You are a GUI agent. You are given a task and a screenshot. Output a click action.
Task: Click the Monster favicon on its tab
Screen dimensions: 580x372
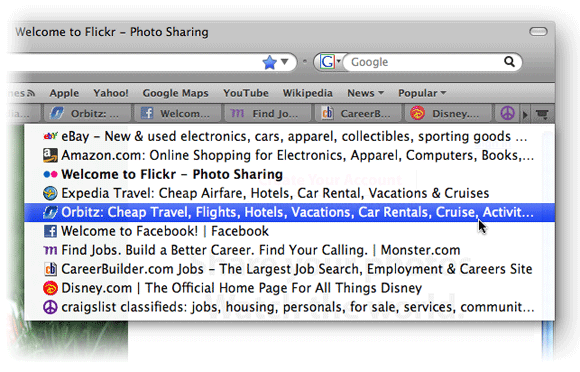click(237, 114)
